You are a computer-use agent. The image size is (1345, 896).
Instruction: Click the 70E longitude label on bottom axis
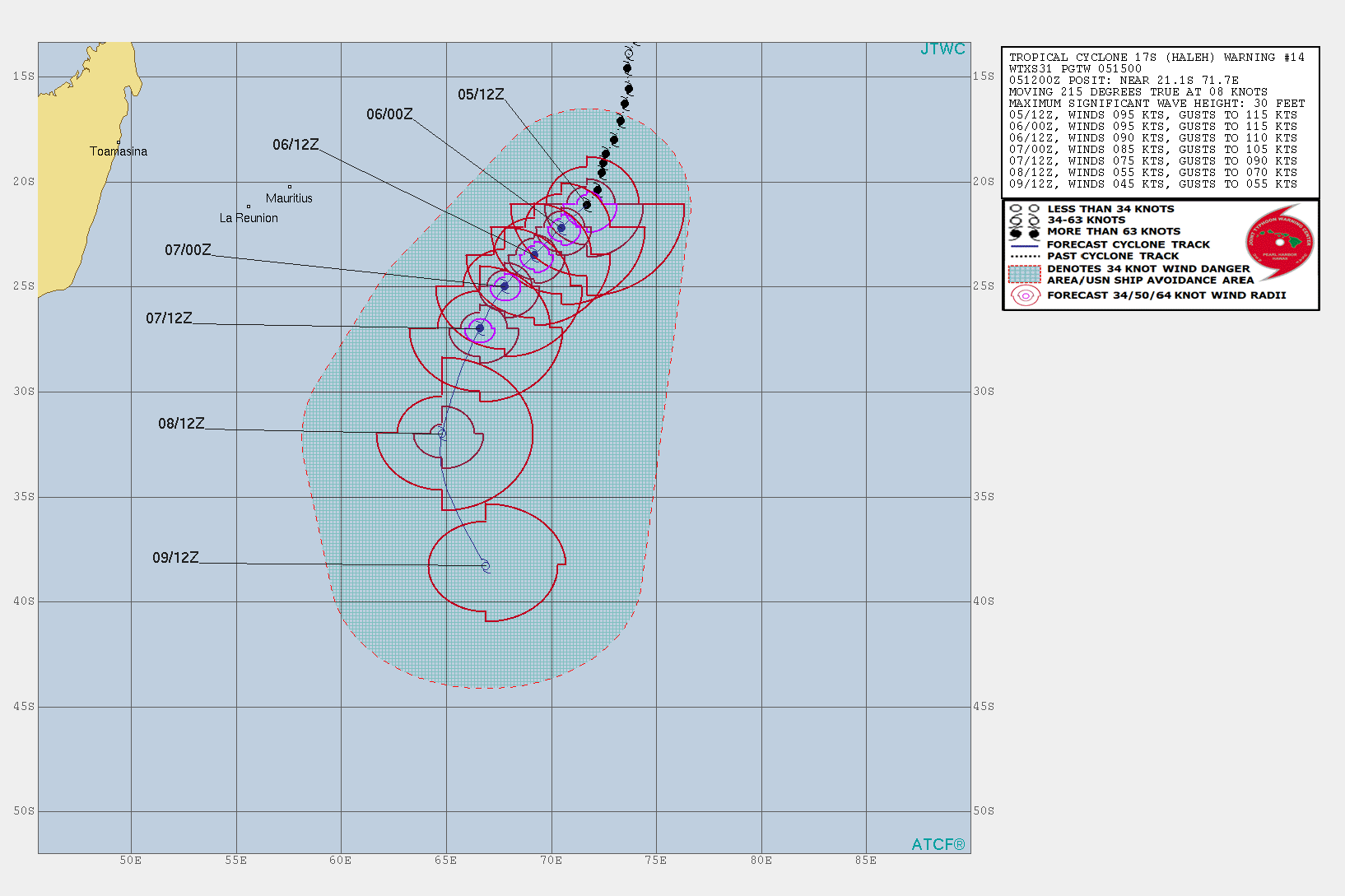tap(551, 861)
